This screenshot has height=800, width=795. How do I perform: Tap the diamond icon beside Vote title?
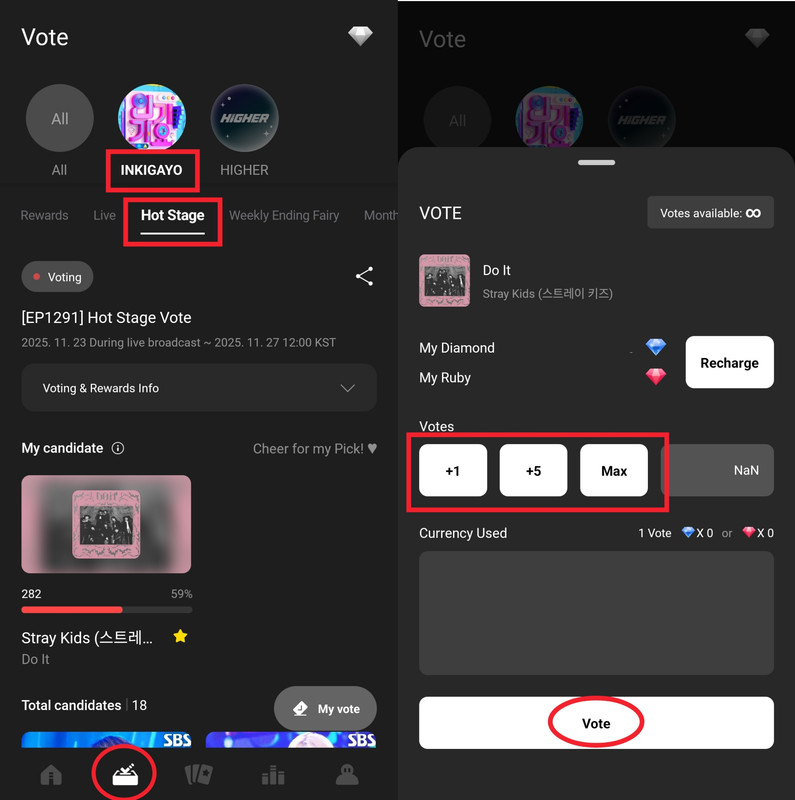click(360, 36)
